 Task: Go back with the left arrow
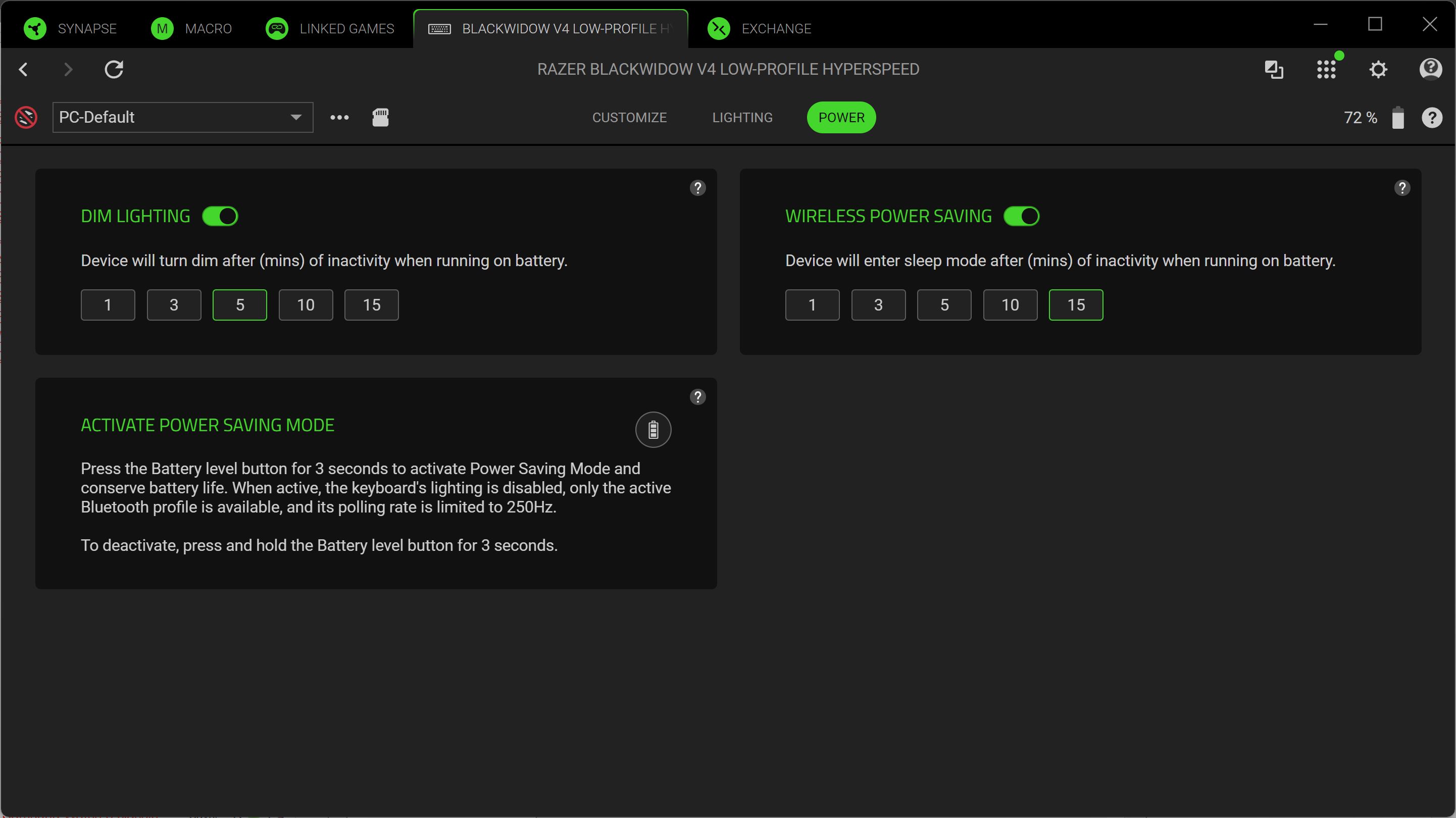click(x=23, y=70)
